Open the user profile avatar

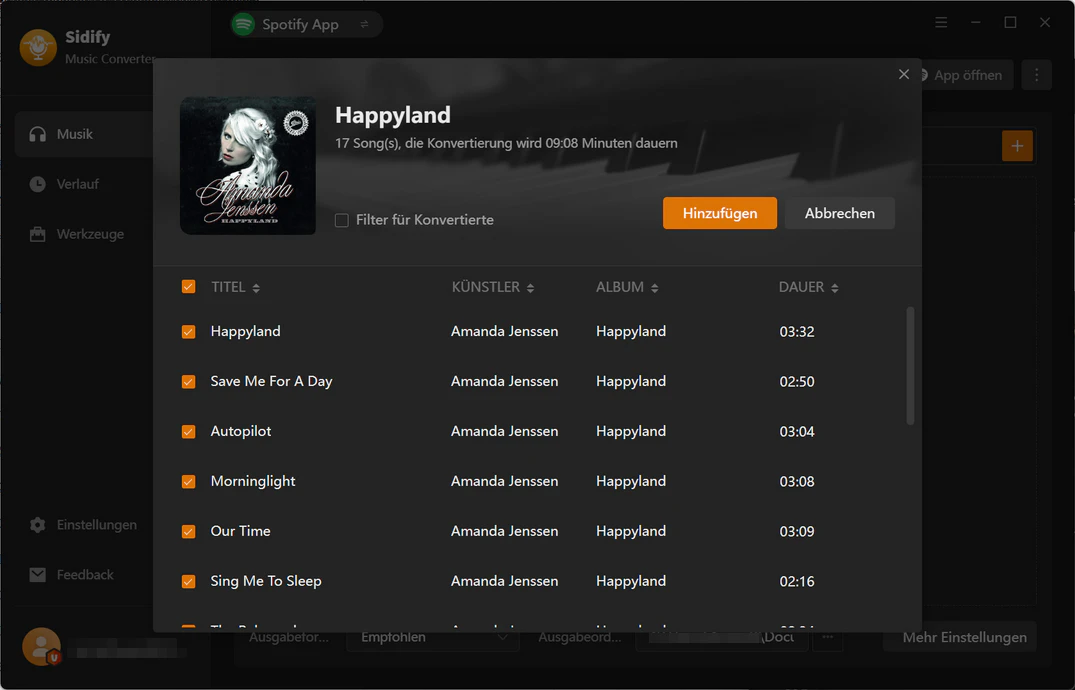tap(41, 647)
